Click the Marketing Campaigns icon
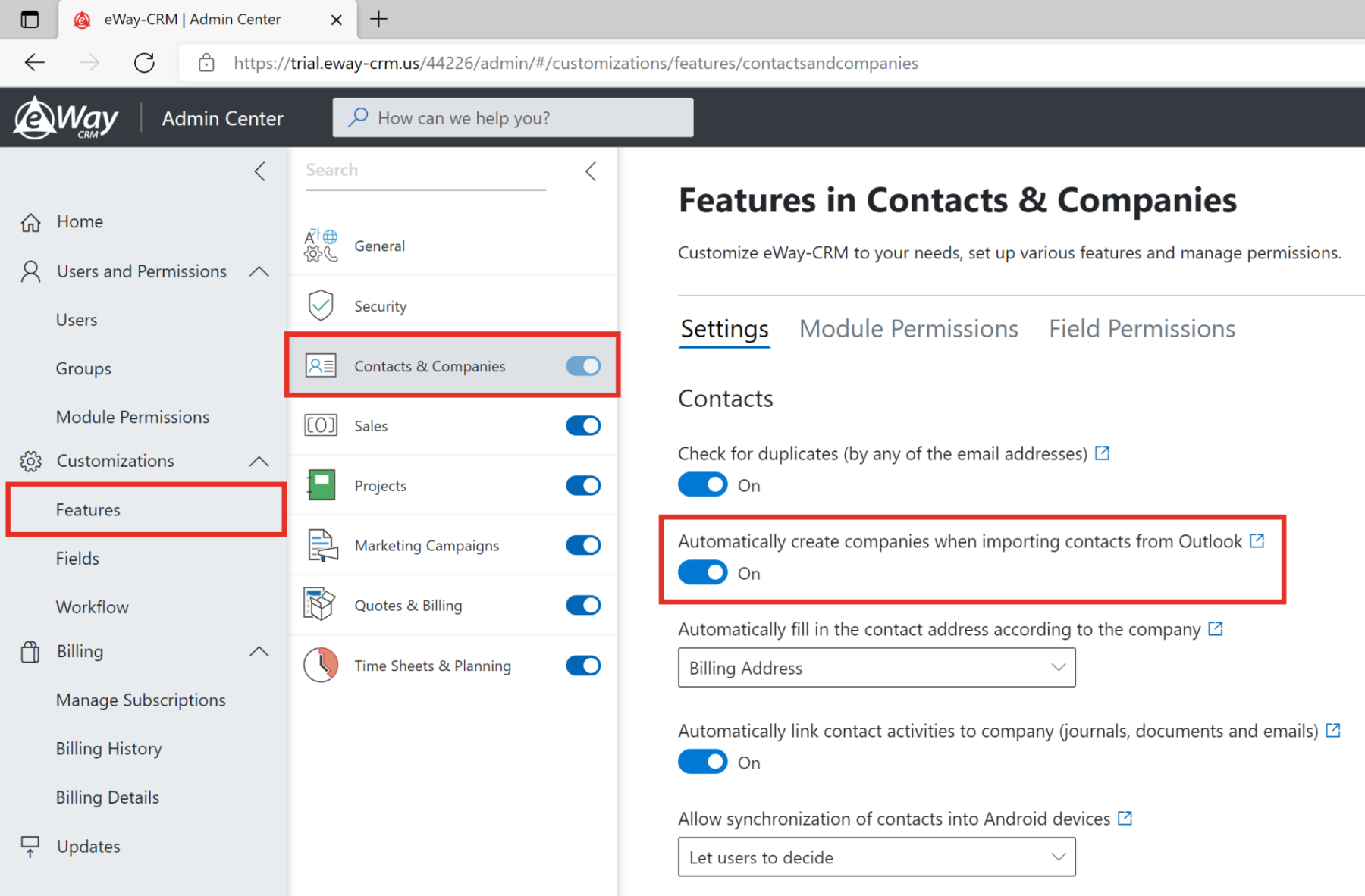 pos(322,545)
